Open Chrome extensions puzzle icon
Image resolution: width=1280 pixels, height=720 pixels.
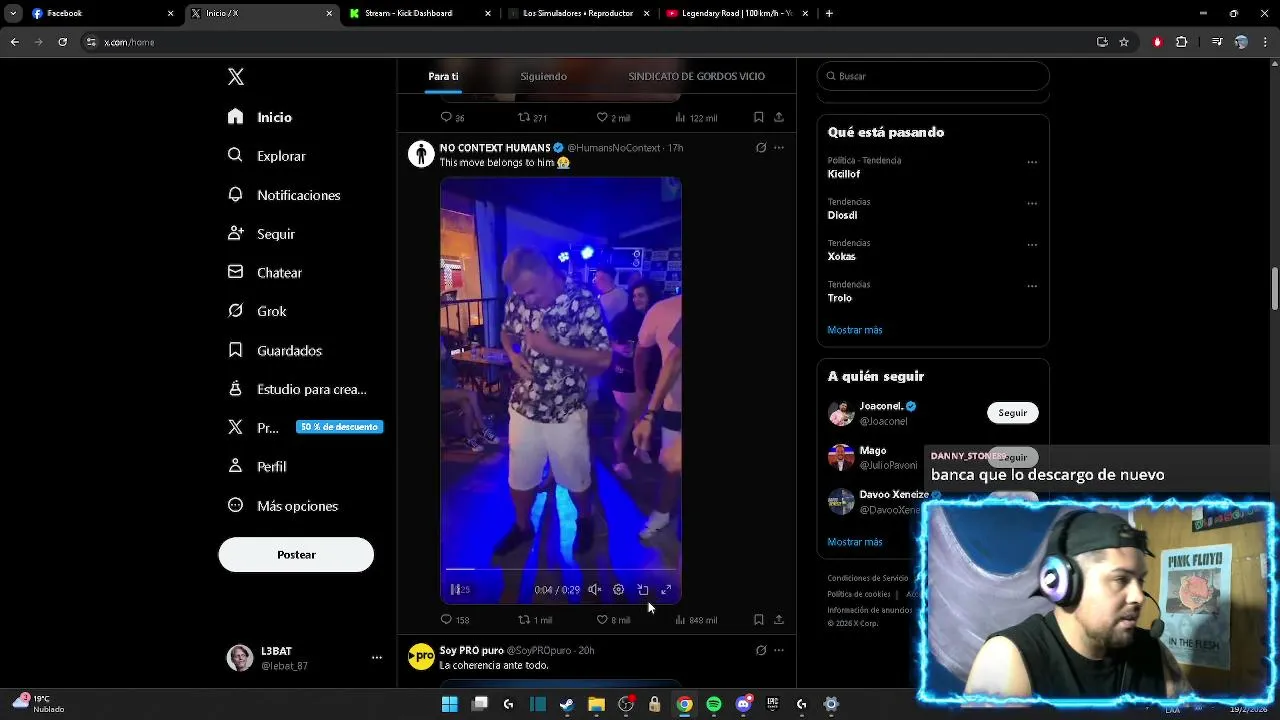pyautogui.click(x=1182, y=42)
